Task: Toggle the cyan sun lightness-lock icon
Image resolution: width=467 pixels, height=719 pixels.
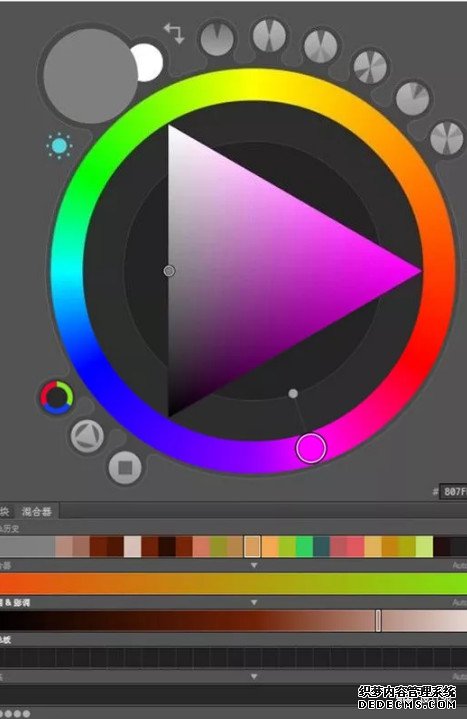Action: [59, 146]
